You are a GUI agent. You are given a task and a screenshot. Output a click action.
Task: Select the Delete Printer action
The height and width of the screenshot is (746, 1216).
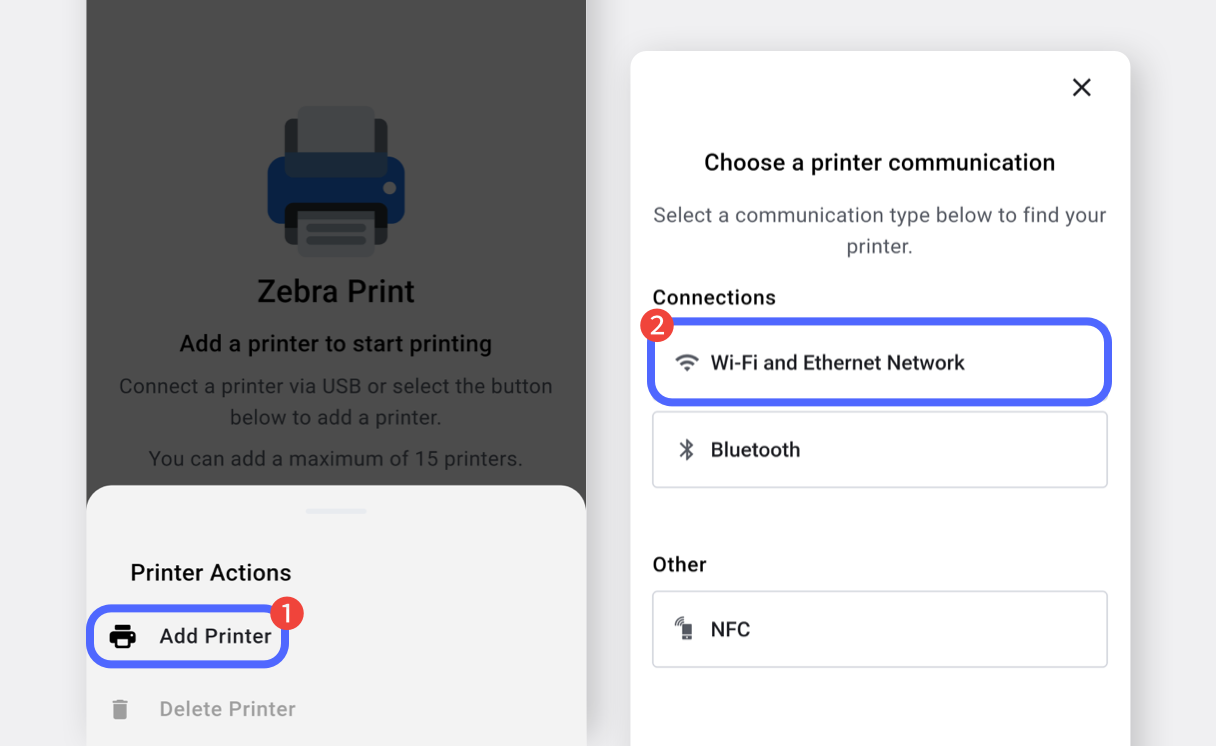coord(227,709)
